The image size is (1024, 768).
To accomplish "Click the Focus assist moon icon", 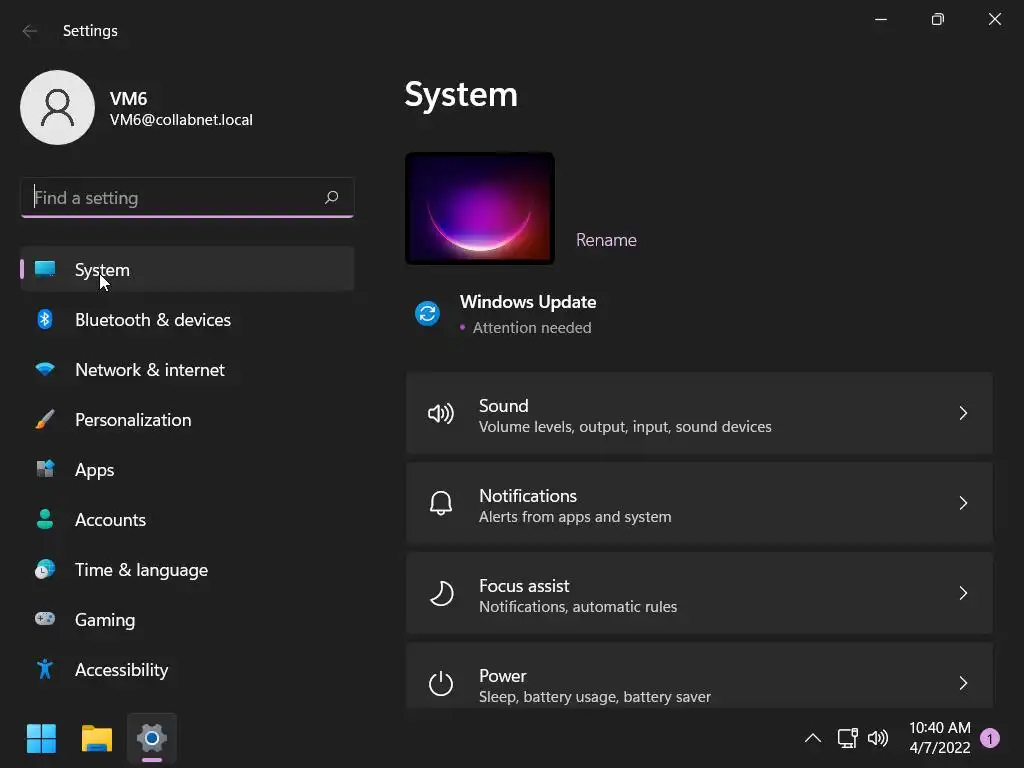I will pyautogui.click(x=441, y=594).
